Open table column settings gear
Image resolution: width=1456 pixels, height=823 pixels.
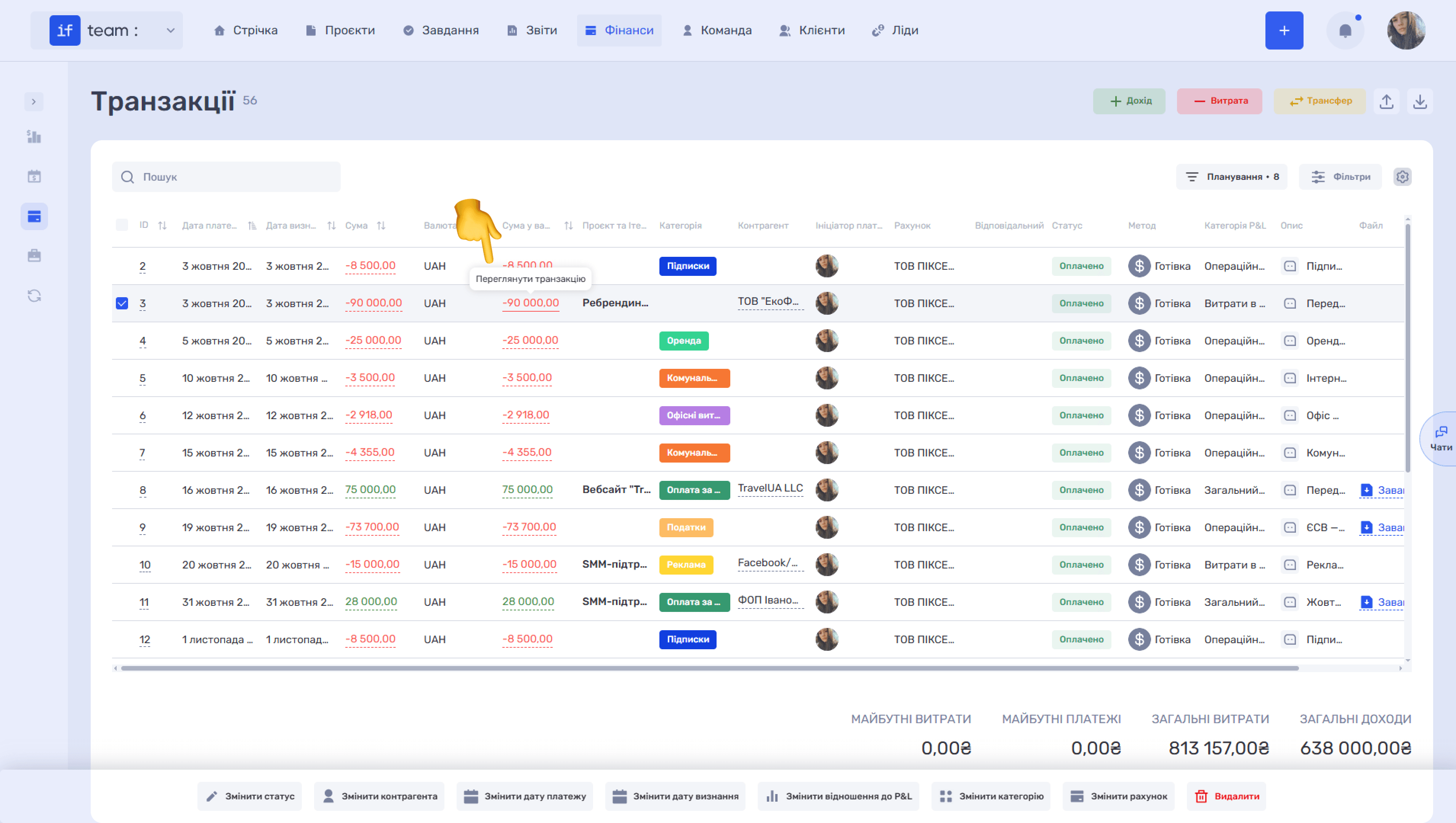point(1402,177)
